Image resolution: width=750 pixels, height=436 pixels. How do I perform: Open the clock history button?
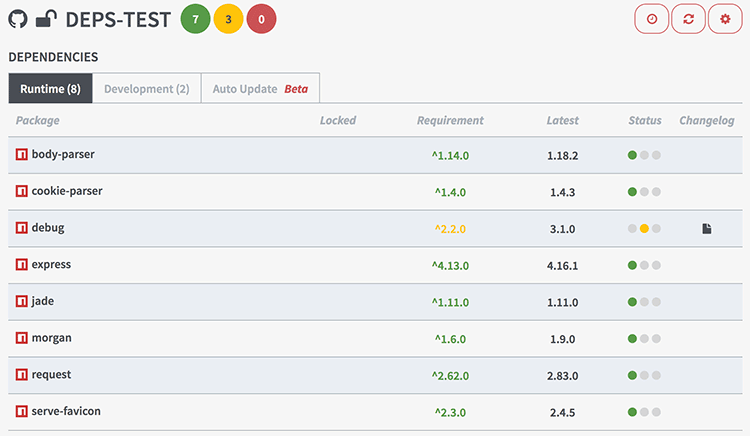pyautogui.click(x=651, y=19)
